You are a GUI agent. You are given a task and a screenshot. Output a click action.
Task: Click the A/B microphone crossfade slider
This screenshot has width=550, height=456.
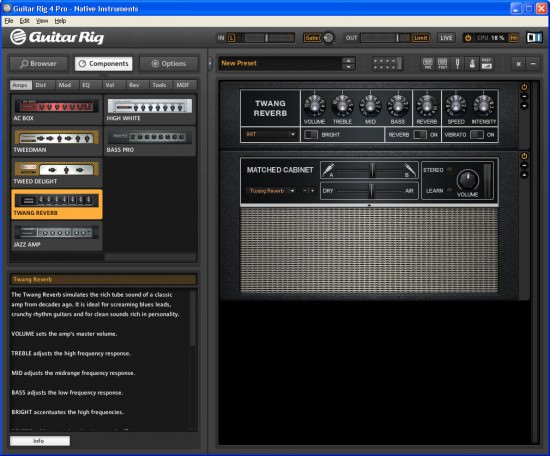(x=369, y=170)
